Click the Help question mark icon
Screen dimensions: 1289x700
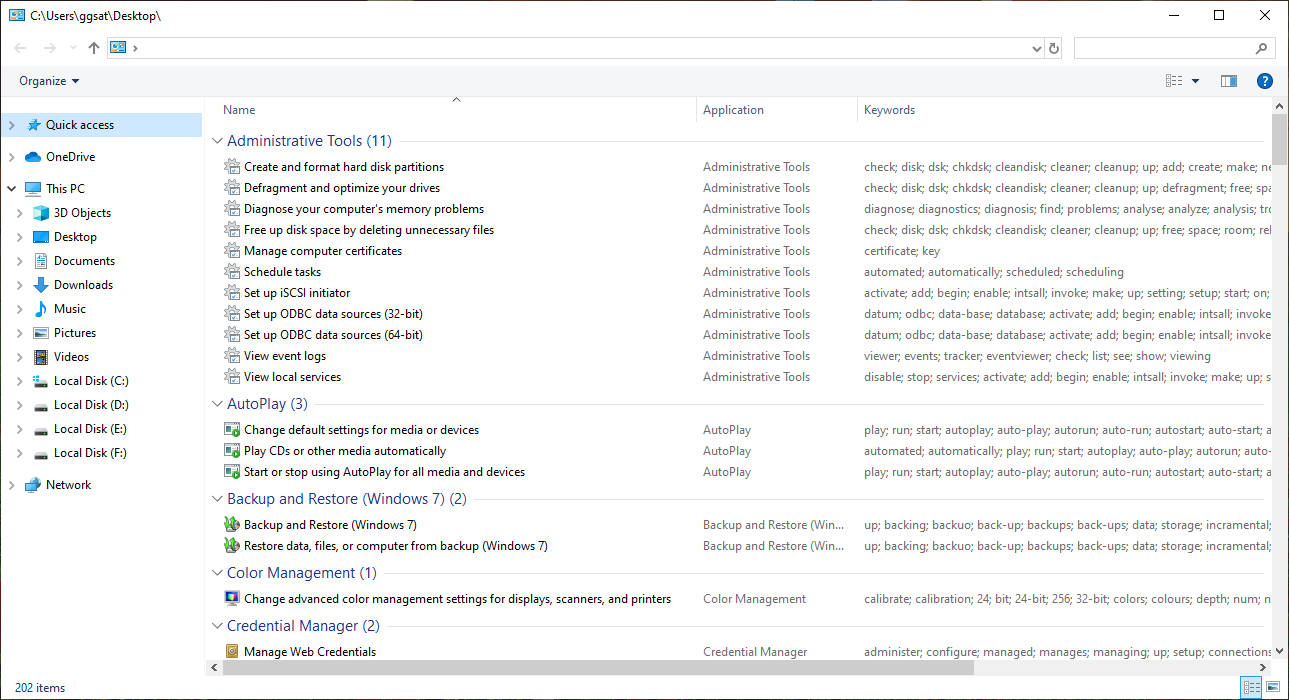click(x=1265, y=81)
